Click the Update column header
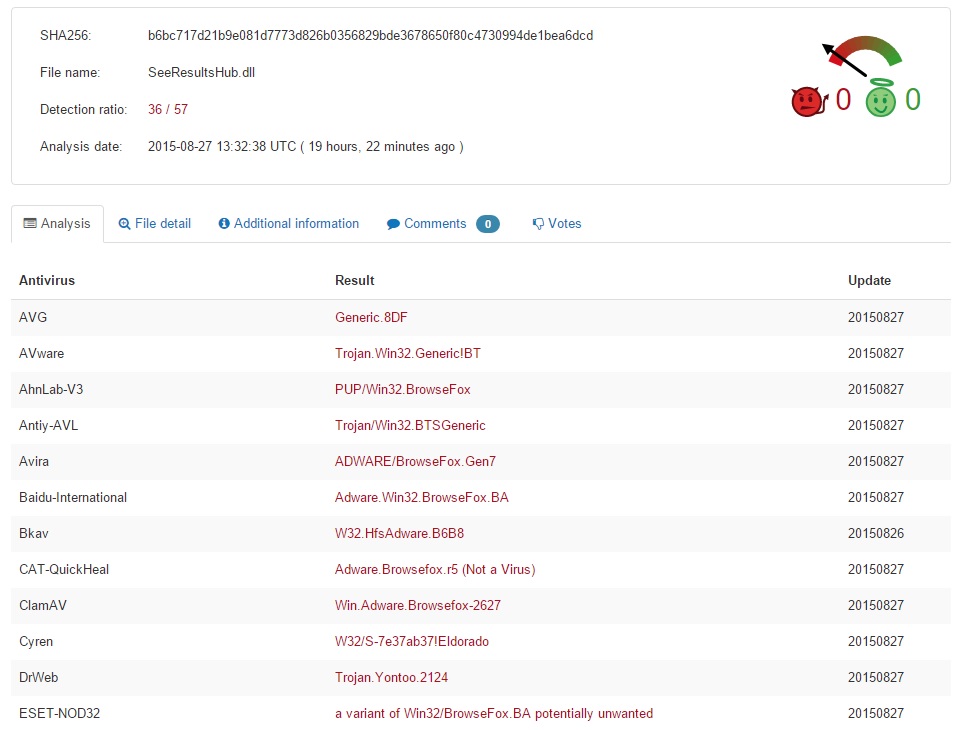Screen dimensions: 974x730 869,280
